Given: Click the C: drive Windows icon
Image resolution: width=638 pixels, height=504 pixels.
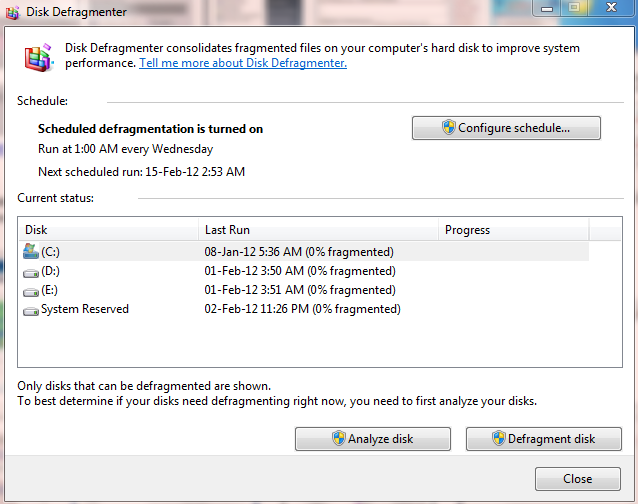Looking at the screenshot, I should pos(31,251).
